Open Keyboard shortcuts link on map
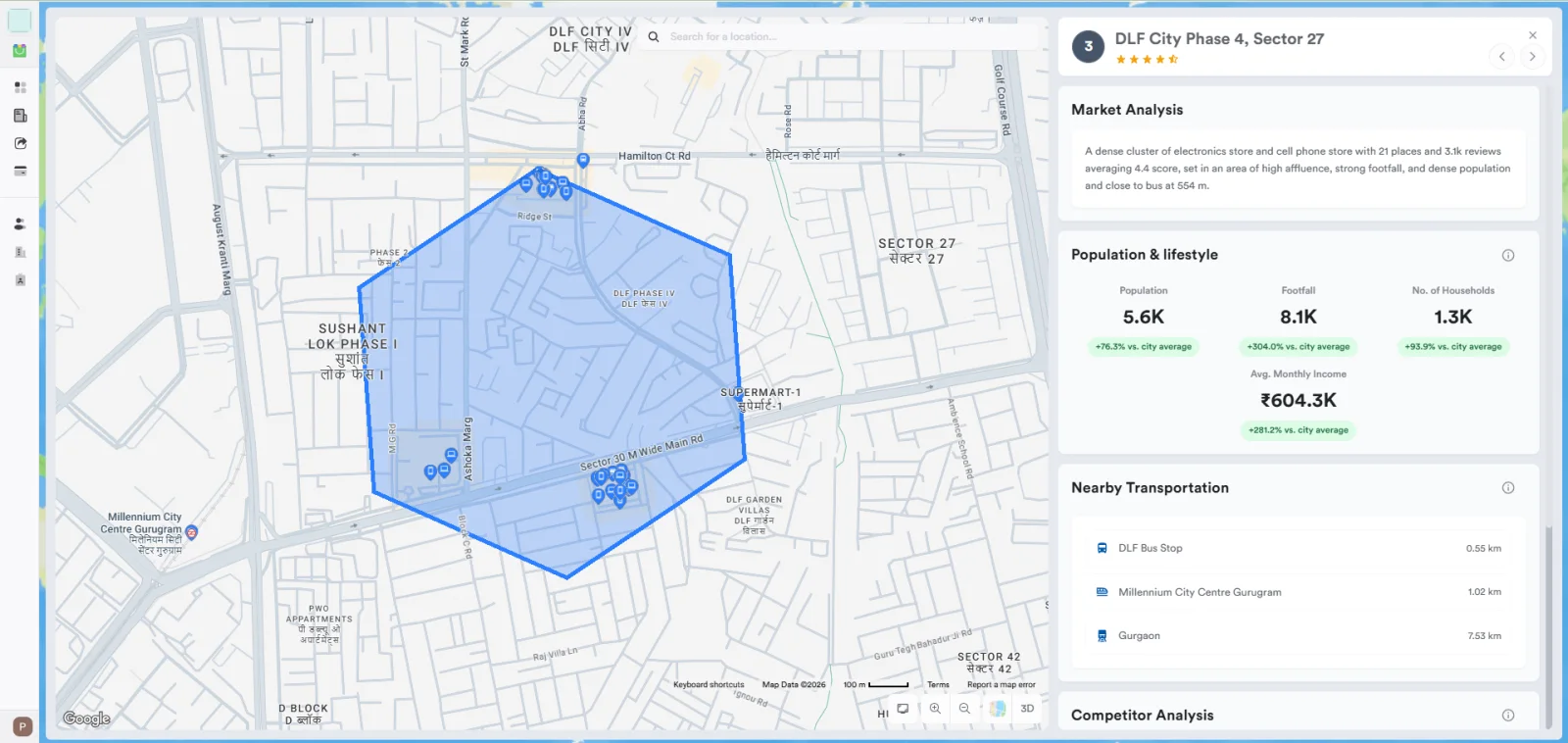Viewport: 1568px width, 743px height. (x=709, y=685)
